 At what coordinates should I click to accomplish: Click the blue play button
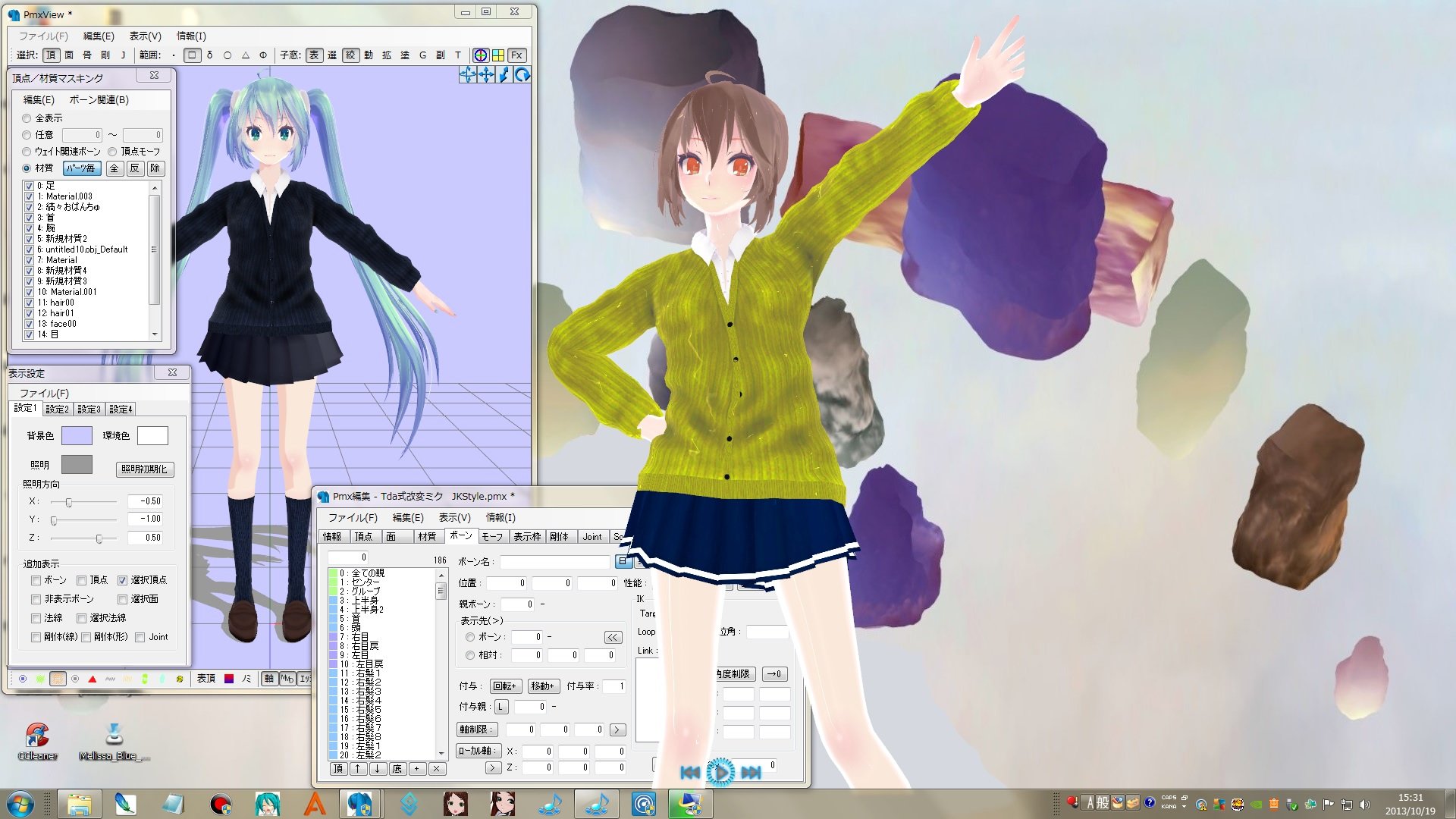coord(720,772)
